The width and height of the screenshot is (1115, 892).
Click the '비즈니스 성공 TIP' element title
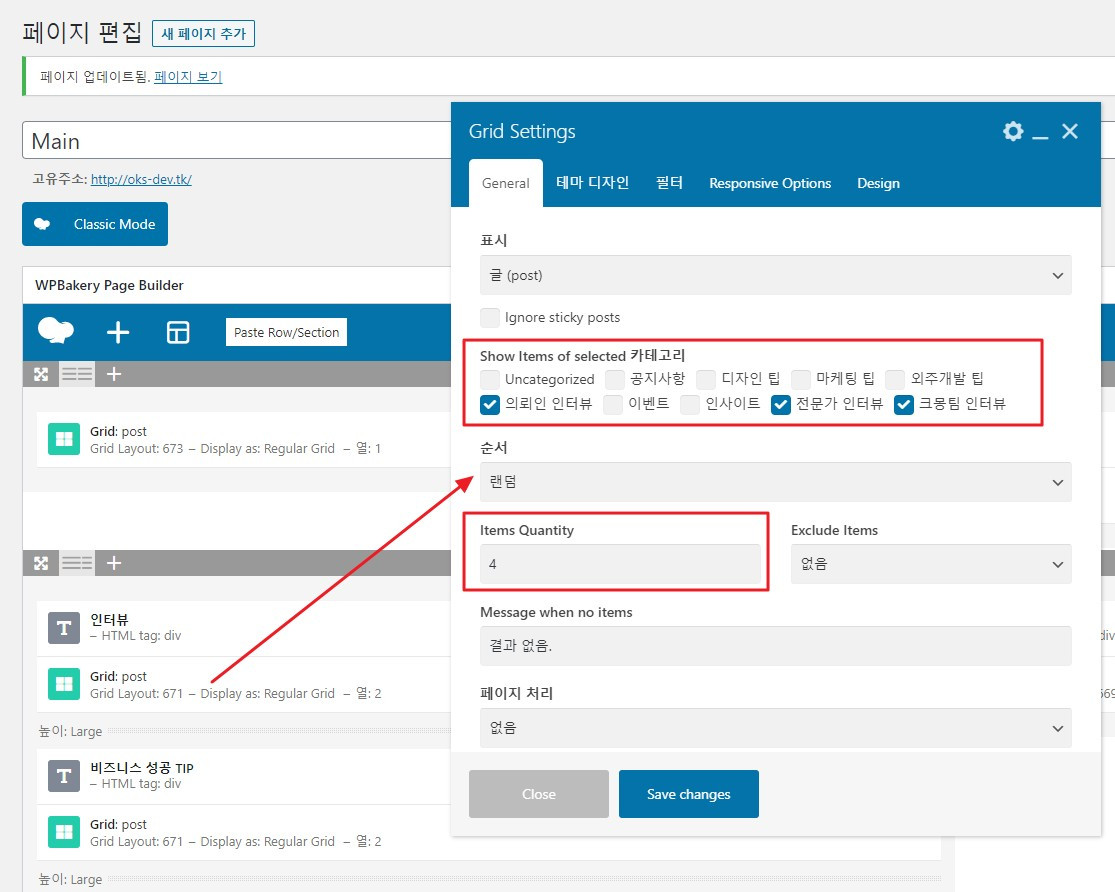142,768
